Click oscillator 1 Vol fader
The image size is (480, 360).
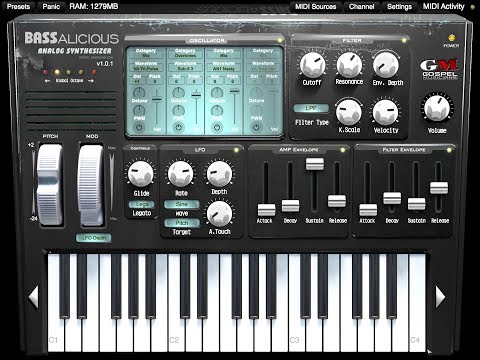pos(157,99)
